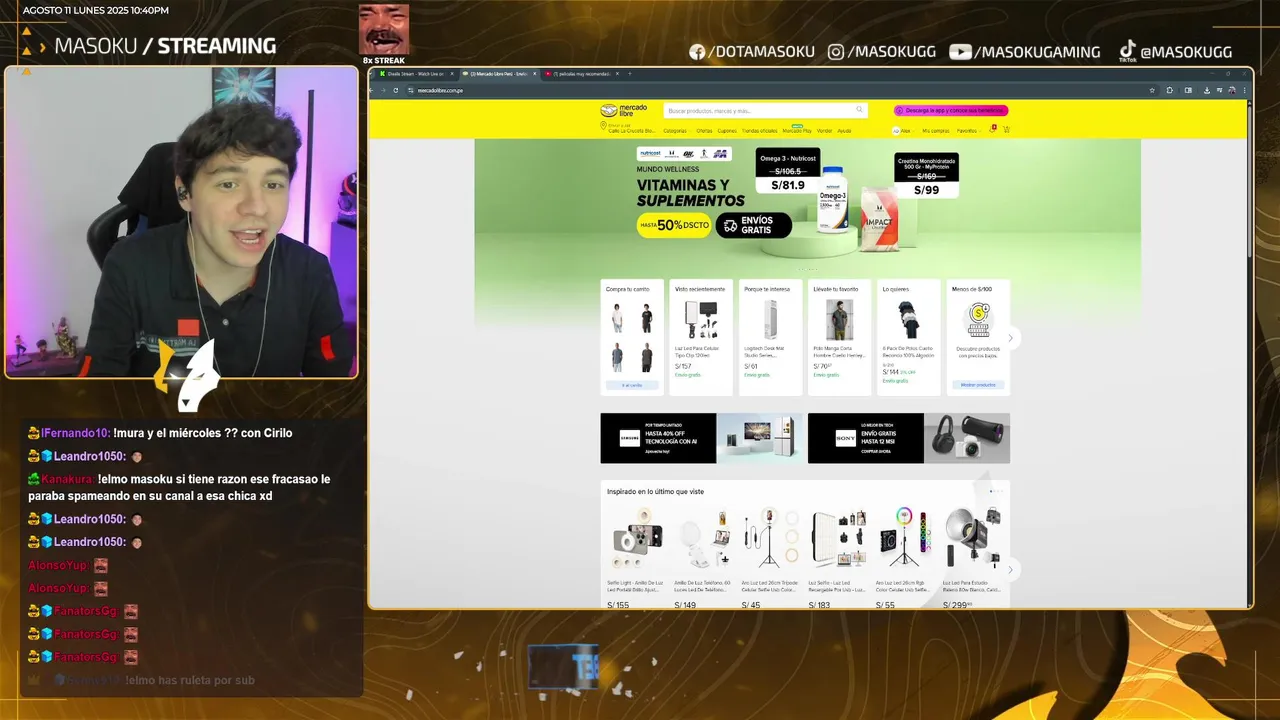The image size is (1280, 720).
Task: Click lFernando10 username in chat
Action: (x=74, y=433)
